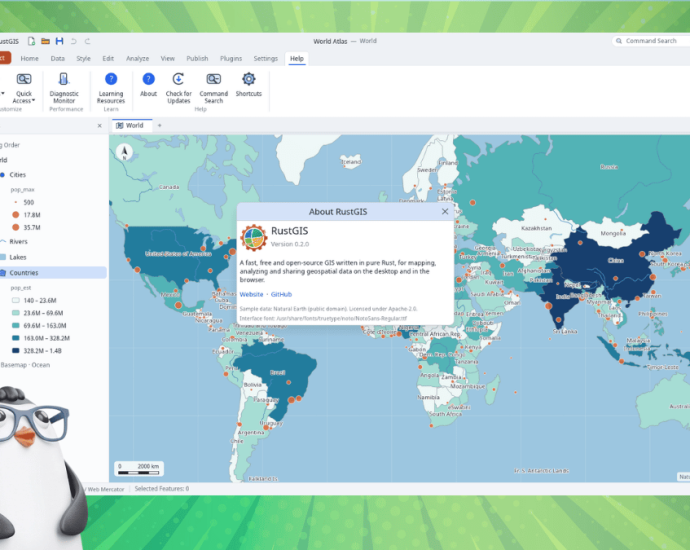Click the About ribbon icon
The width and height of the screenshot is (690, 550).
click(x=148, y=84)
